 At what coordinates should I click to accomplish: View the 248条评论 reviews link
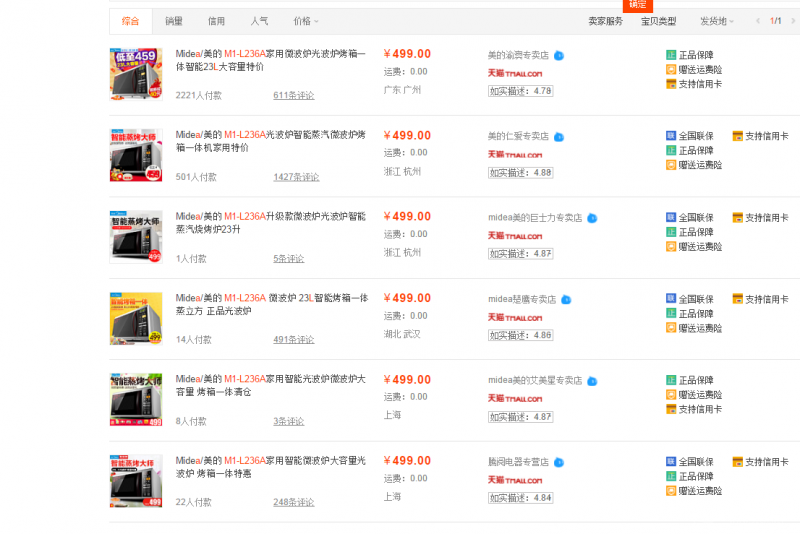pyautogui.click(x=294, y=502)
